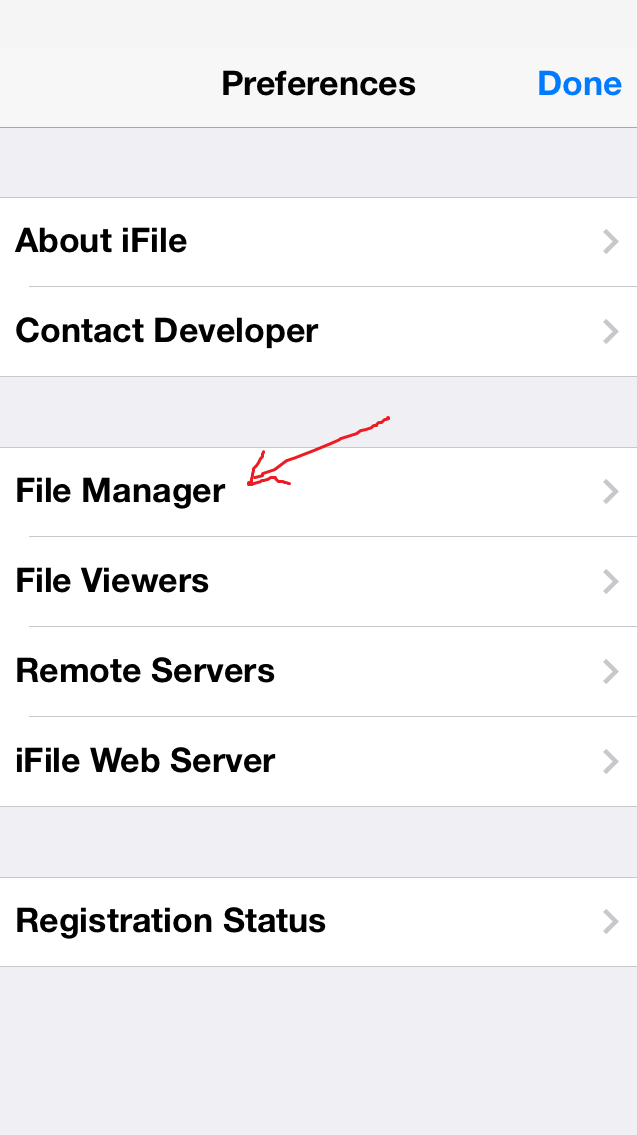
Task: Select the Contact Developer label
Action: [x=167, y=331]
